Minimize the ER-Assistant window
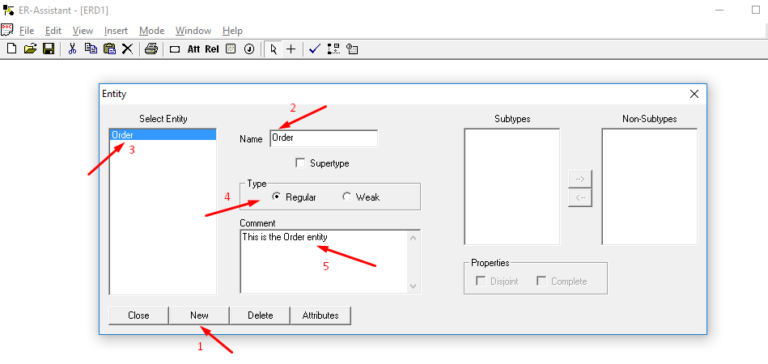This screenshot has width=768, height=364. [720, 10]
